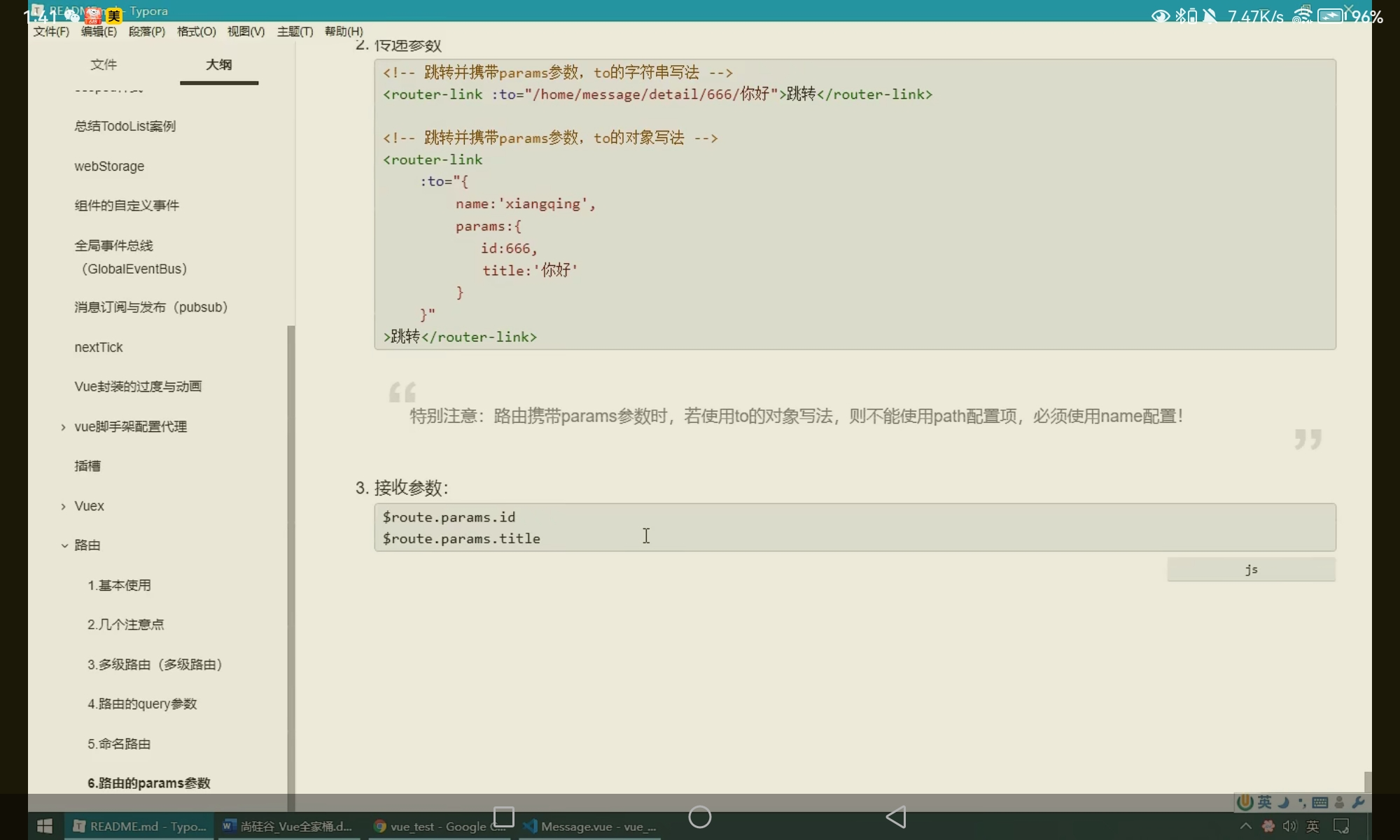1400x840 pixels.
Task: Expand the vue脚手架配置代理 outline section
Action: tap(64, 427)
